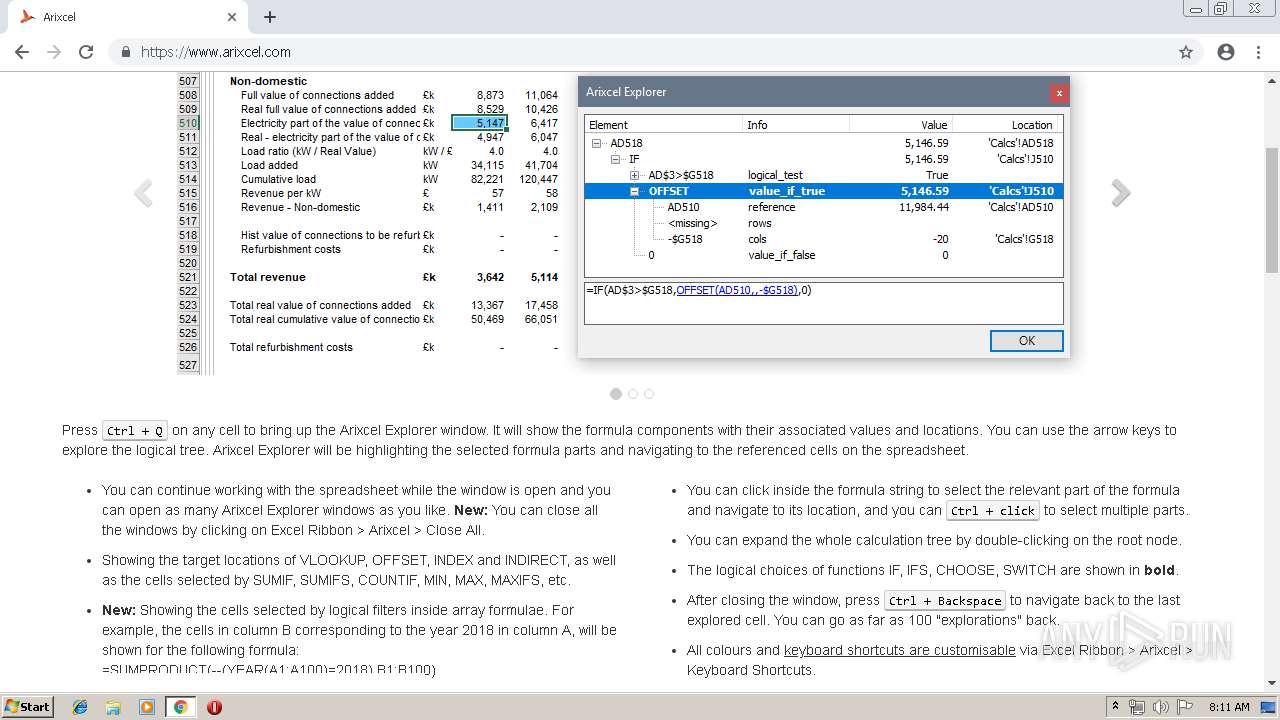Click the OK button in Arixcel Explorer
Image resolution: width=1280 pixels, height=720 pixels.
pyautogui.click(x=1026, y=341)
